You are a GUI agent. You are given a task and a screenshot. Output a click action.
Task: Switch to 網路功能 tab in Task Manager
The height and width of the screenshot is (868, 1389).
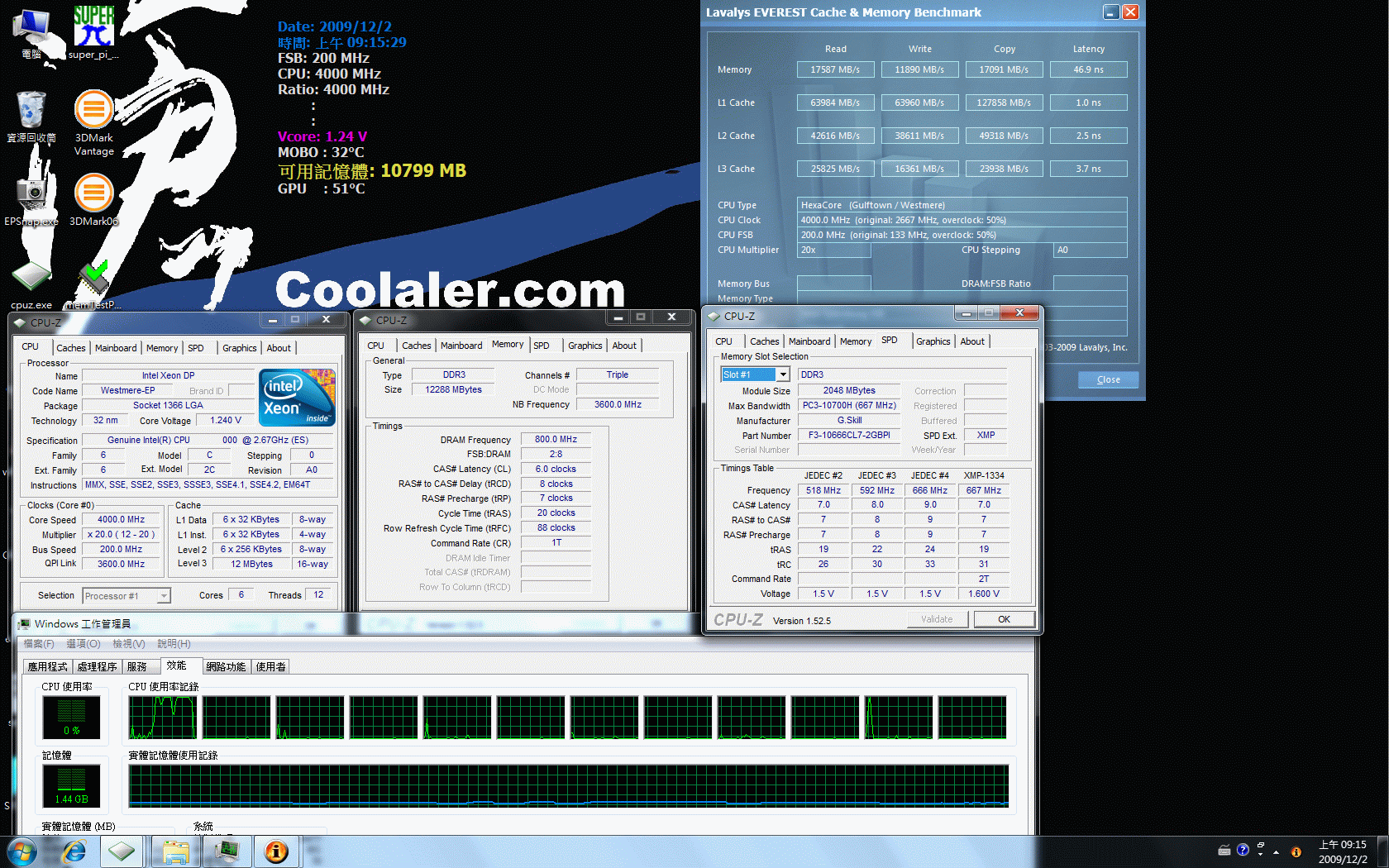pos(226,666)
